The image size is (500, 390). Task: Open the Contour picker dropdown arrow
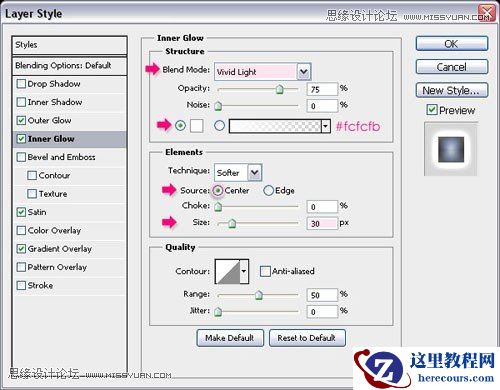[x=244, y=271]
